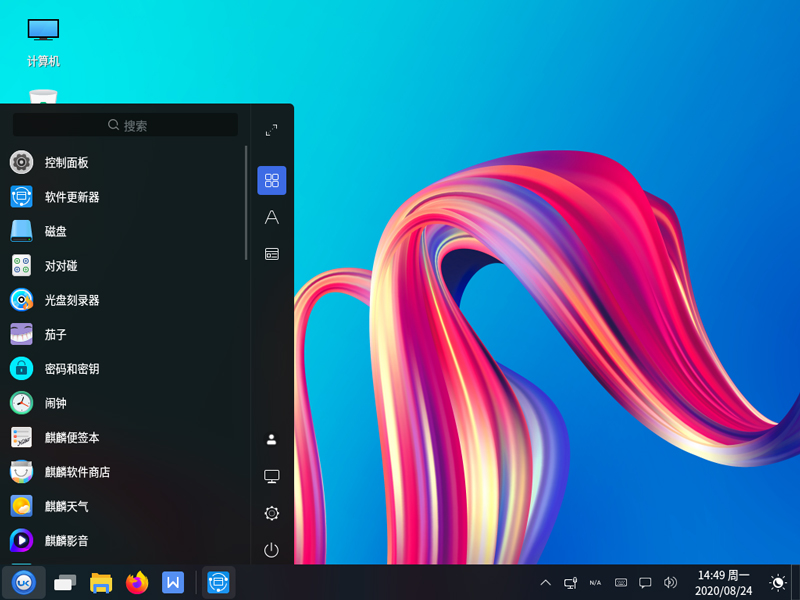The width and height of the screenshot is (800, 600).
Task: Click the start menu button on the taskbar
Action: point(23,582)
